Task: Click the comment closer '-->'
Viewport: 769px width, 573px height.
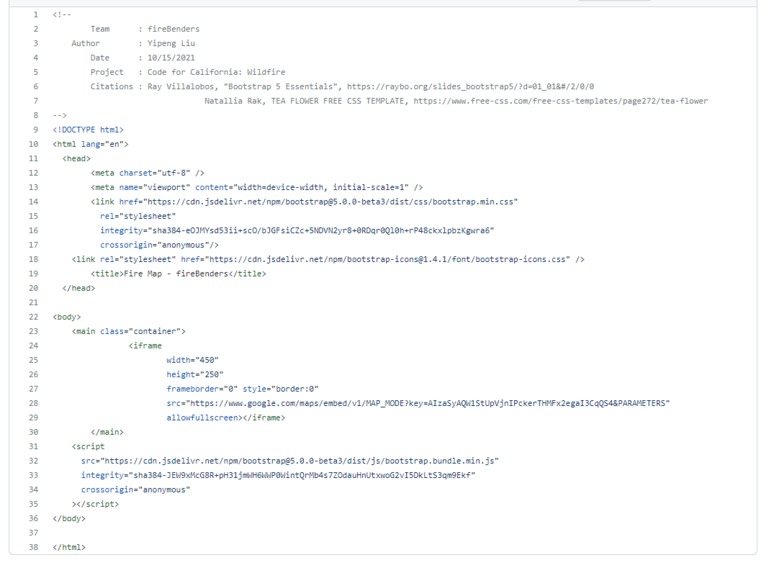Action: 59,115
